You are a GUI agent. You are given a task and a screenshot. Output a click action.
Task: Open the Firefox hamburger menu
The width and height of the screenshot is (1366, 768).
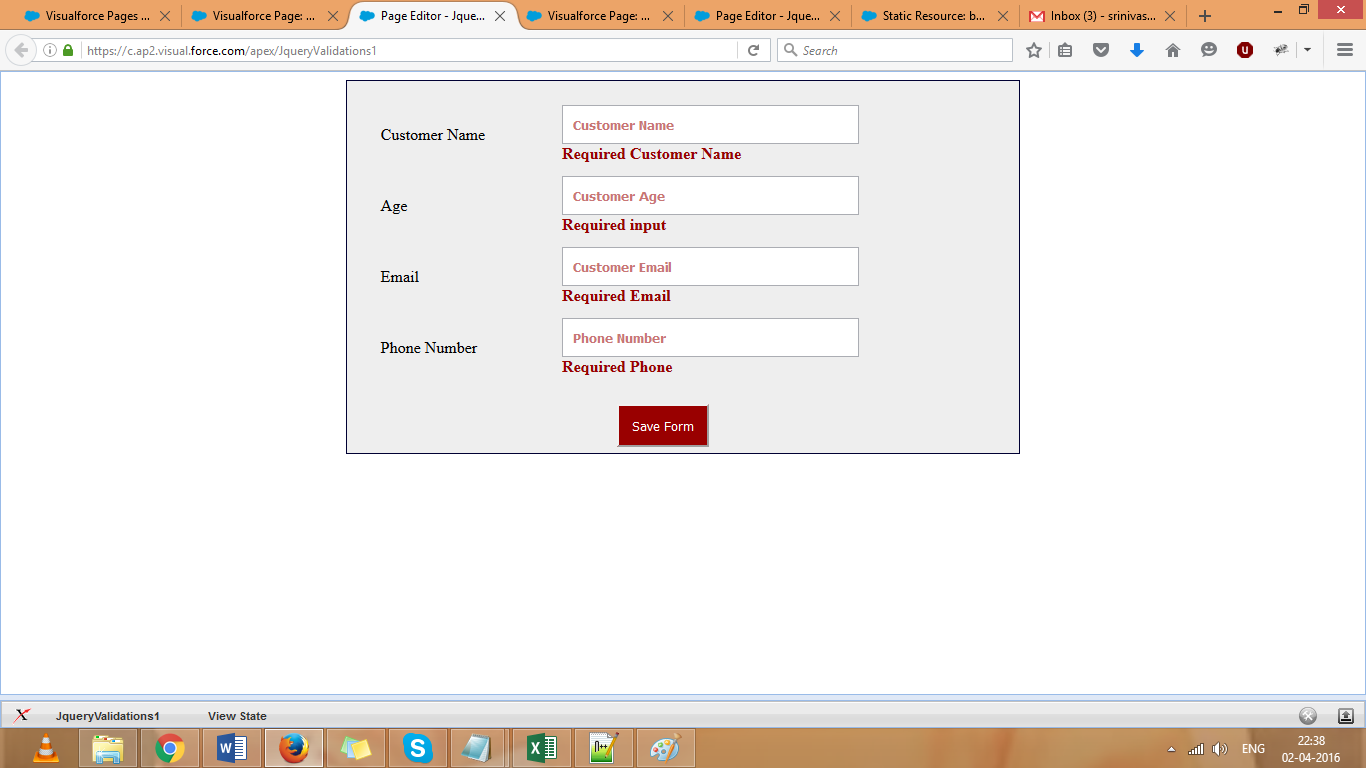point(1343,49)
